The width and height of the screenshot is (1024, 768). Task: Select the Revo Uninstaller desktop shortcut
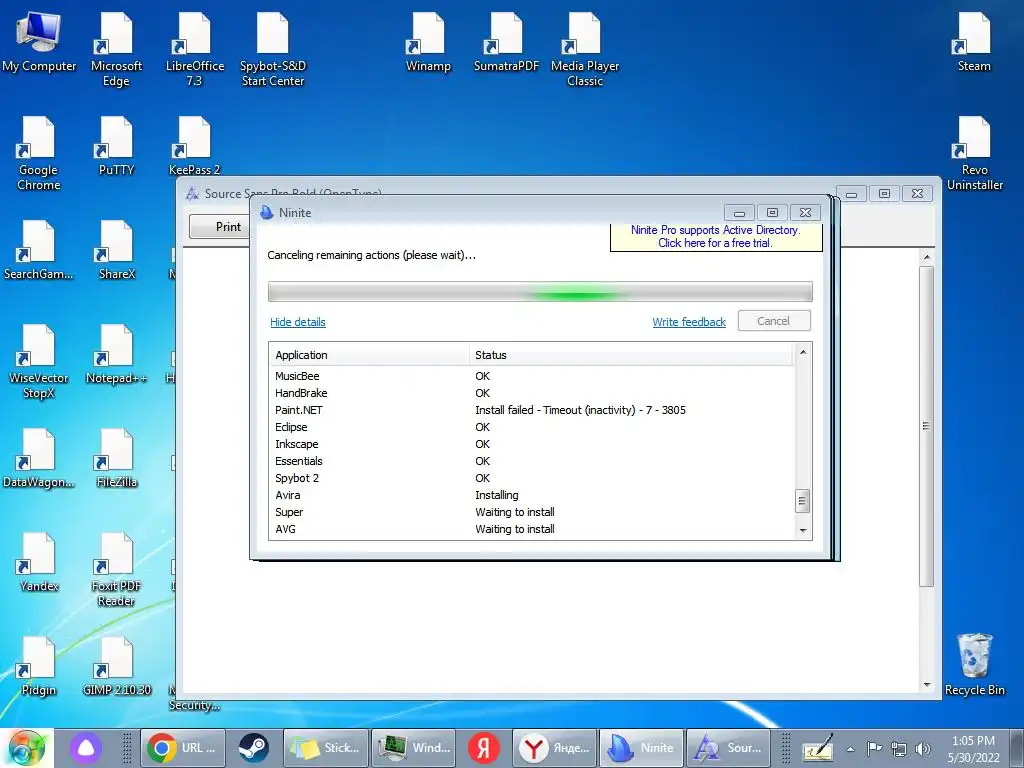[x=974, y=153]
